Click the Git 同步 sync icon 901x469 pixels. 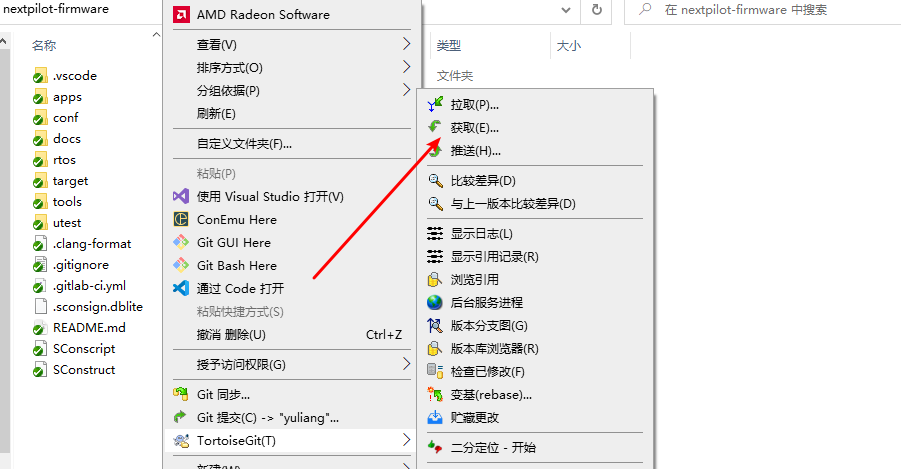[x=181, y=394]
